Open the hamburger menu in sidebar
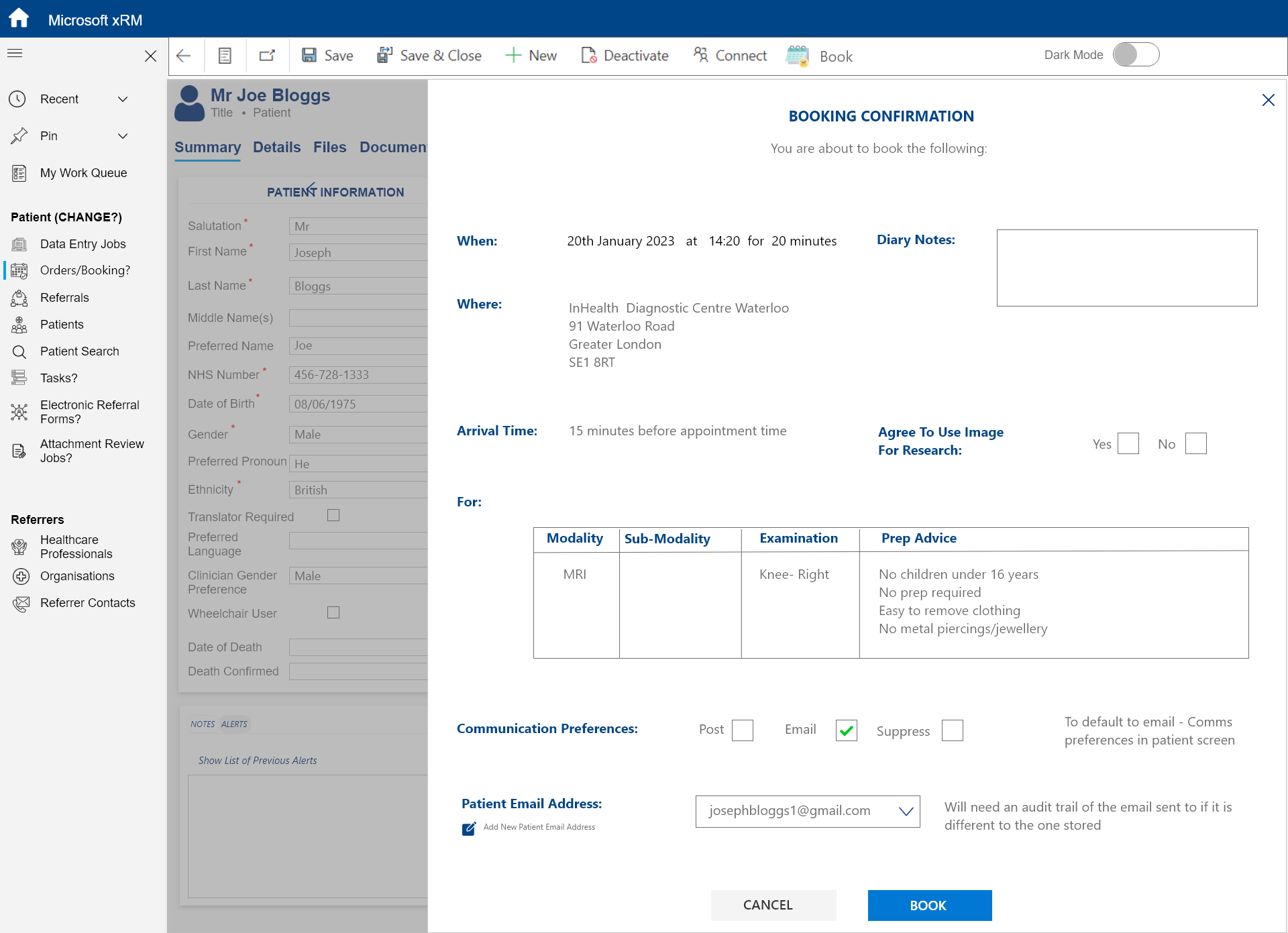 click(x=15, y=53)
